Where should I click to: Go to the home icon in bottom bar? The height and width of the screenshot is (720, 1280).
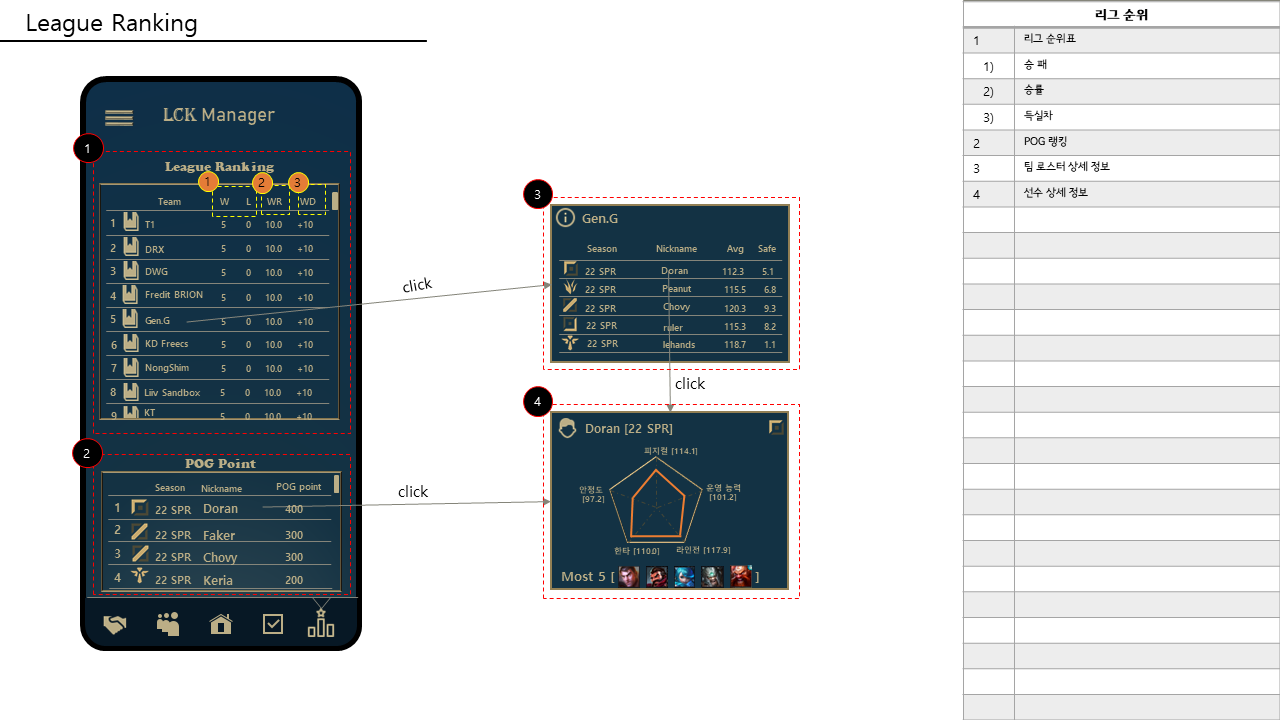pos(220,624)
